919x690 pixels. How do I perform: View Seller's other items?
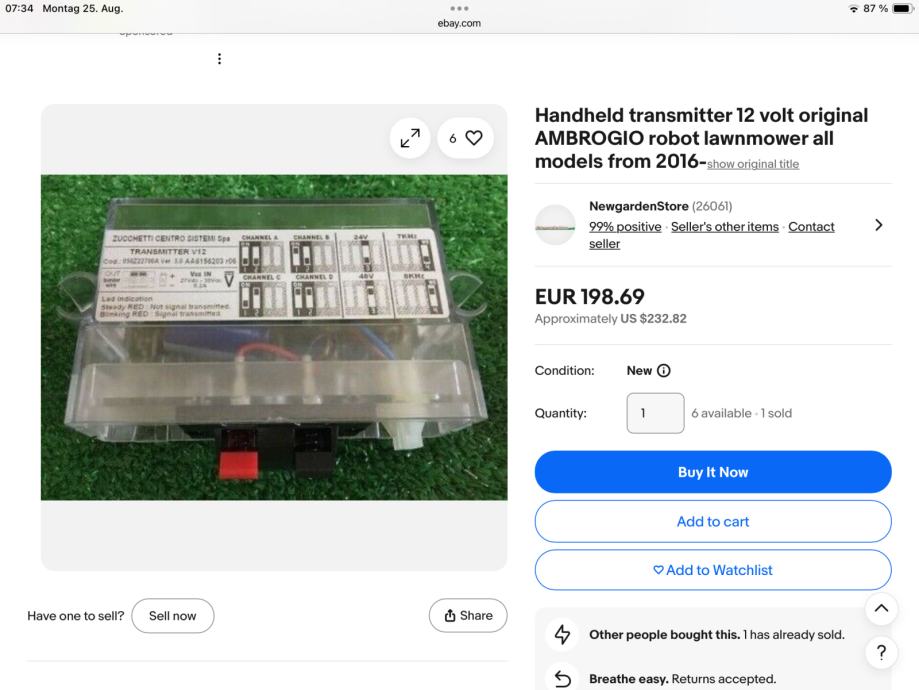point(724,227)
